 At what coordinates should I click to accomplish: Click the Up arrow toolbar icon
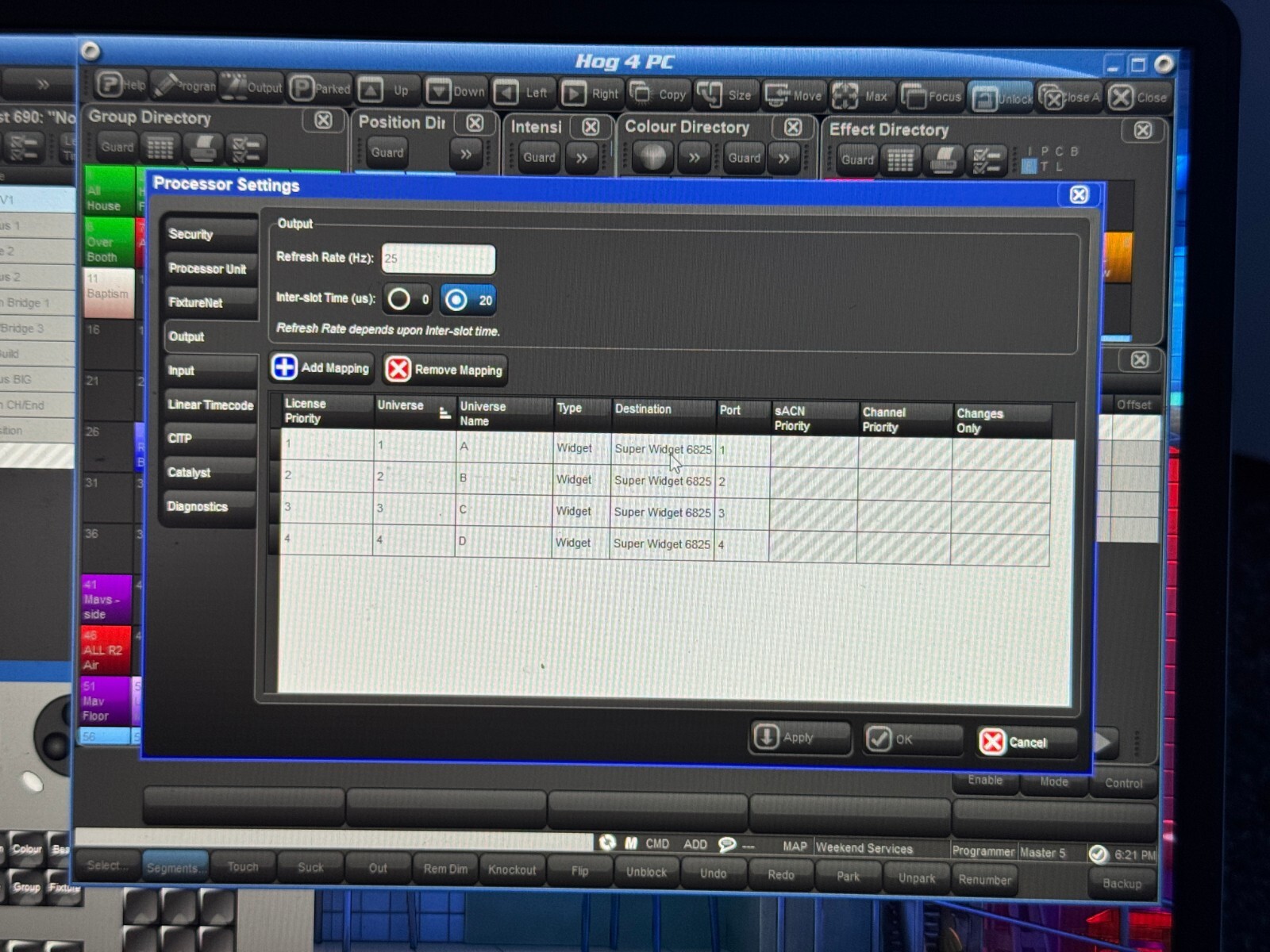[387, 90]
